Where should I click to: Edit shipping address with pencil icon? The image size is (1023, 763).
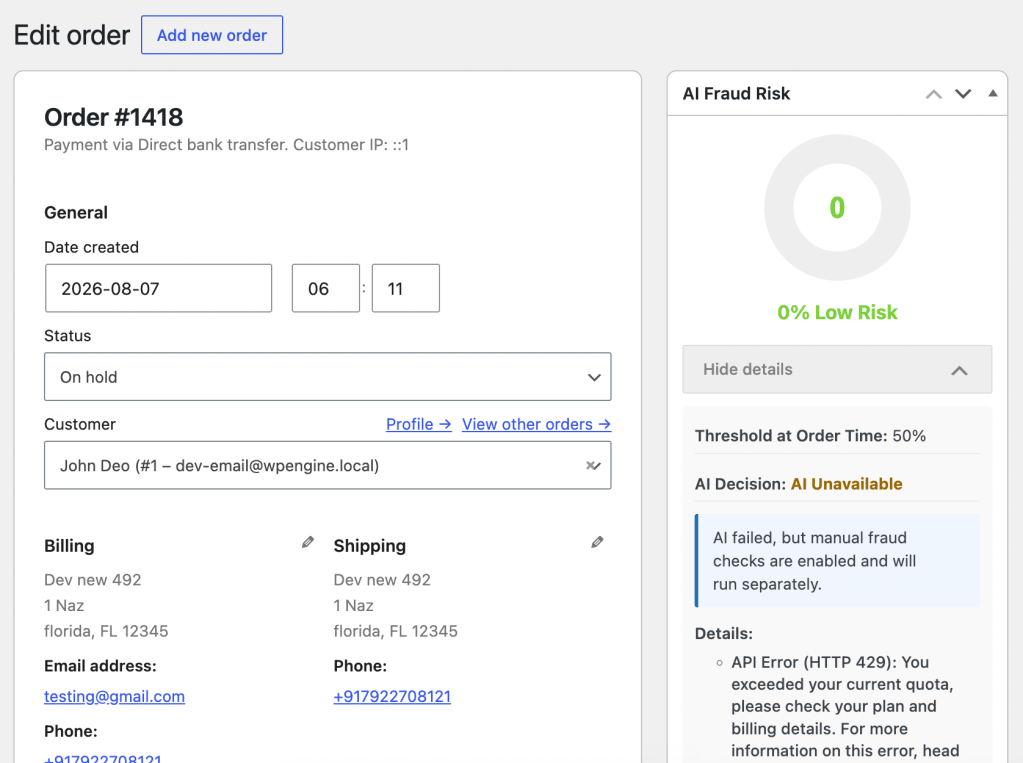pyautogui.click(x=597, y=542)
